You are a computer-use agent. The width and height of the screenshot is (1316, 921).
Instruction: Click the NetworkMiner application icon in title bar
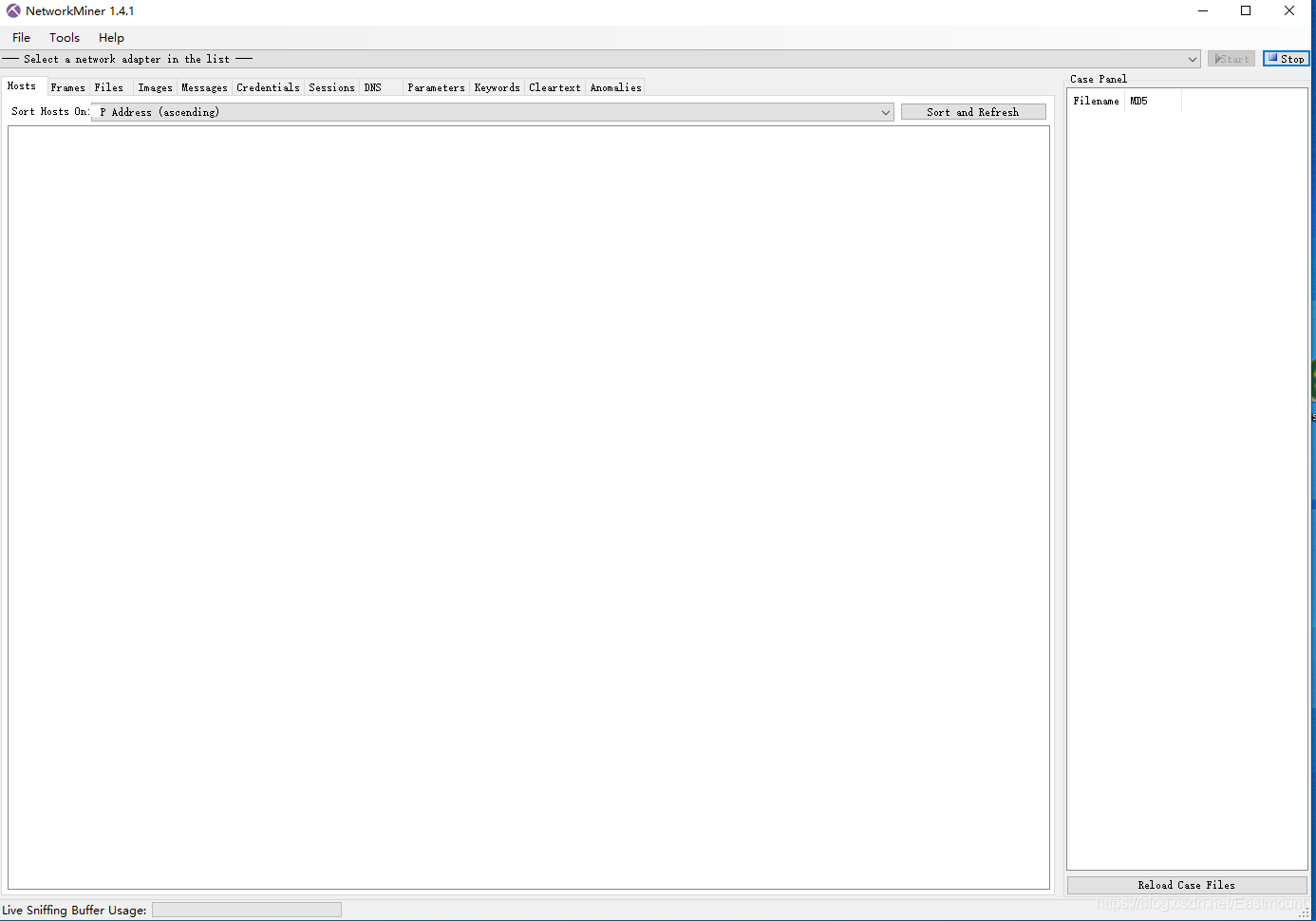pyautogui.click(x=13, y=11)
